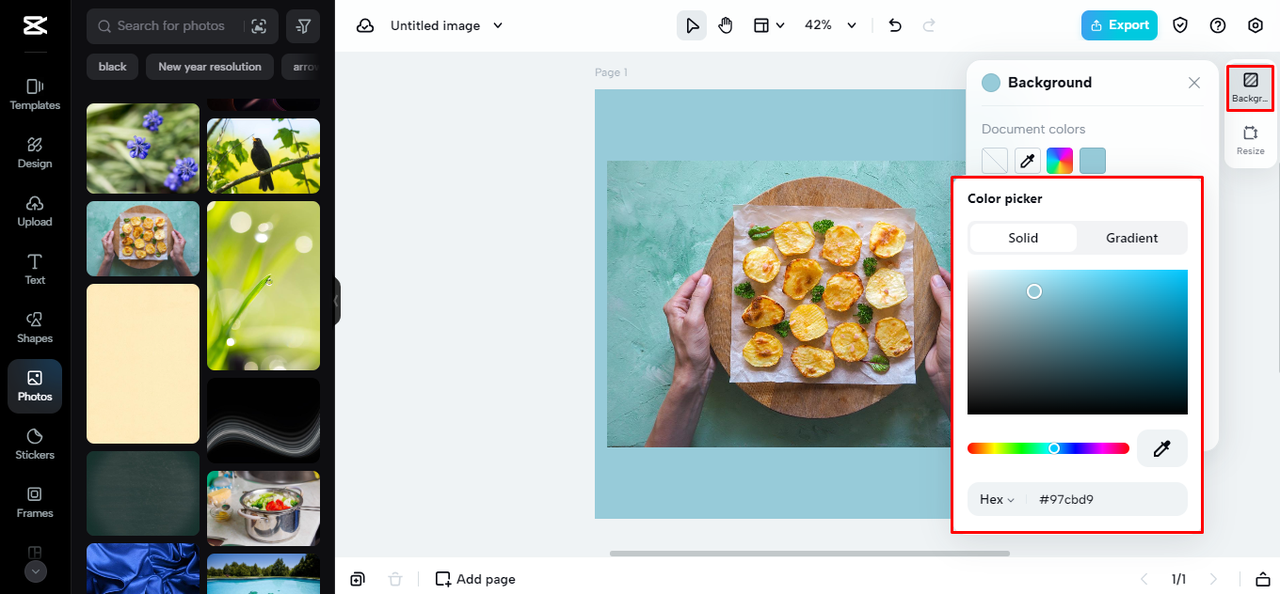Open the Shapes panel
Viewport: 1280px width, 594px height.
35,327
